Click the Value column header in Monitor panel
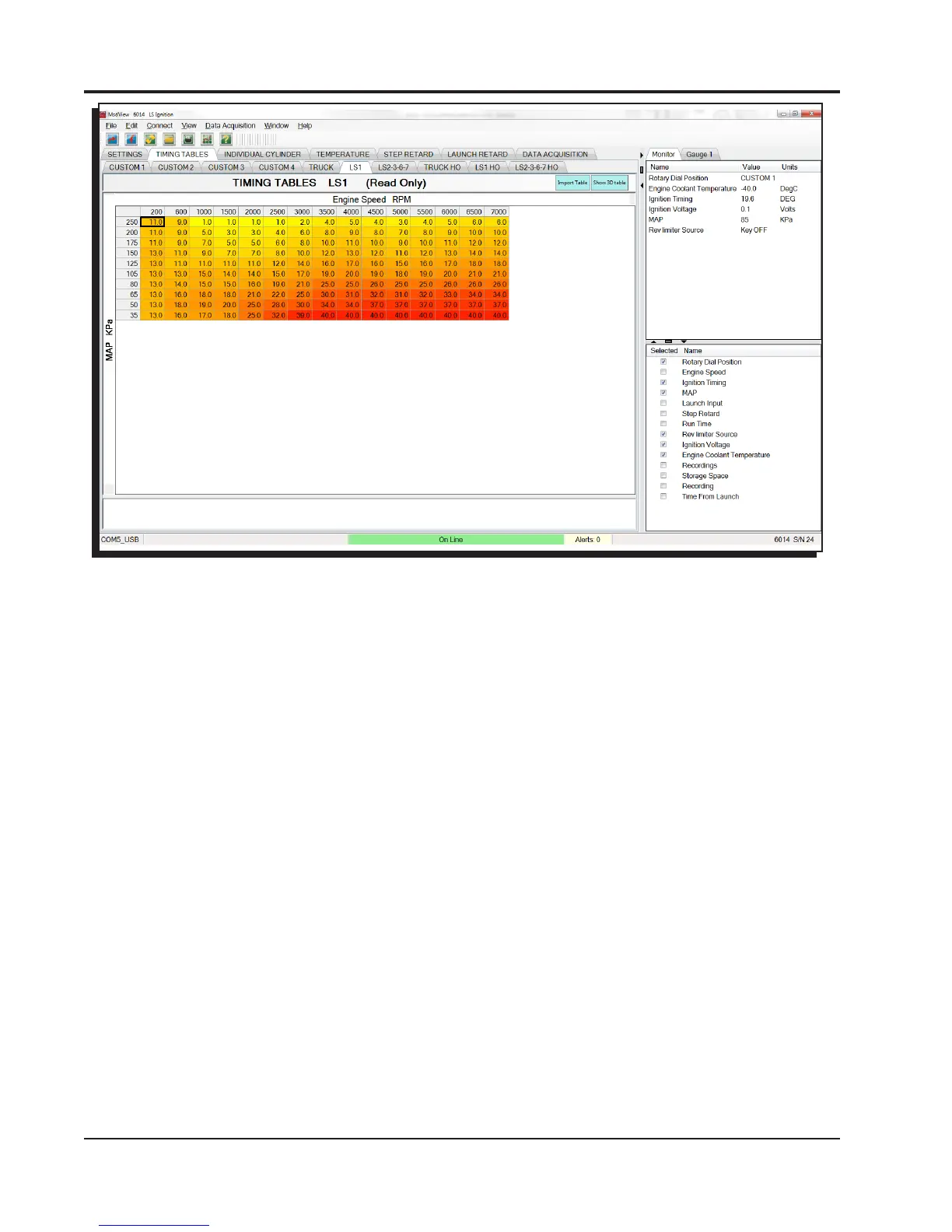The height and width of the screenshot is (1232, 952). click(x=751, y=167)
